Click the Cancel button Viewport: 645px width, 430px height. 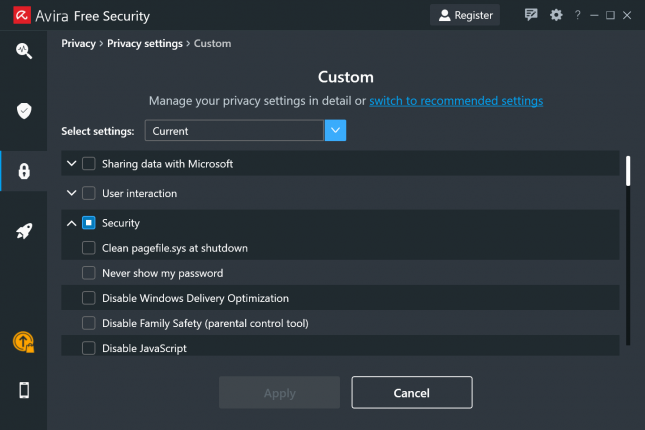tap(412, 393)
